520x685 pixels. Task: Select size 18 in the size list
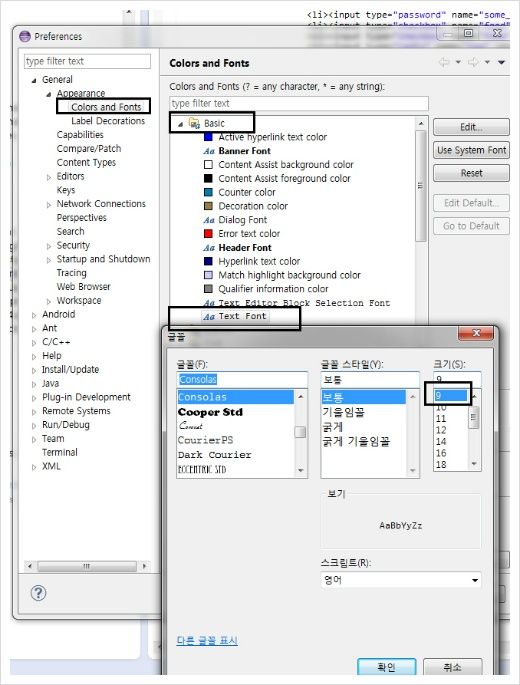[x=451, y=464]
